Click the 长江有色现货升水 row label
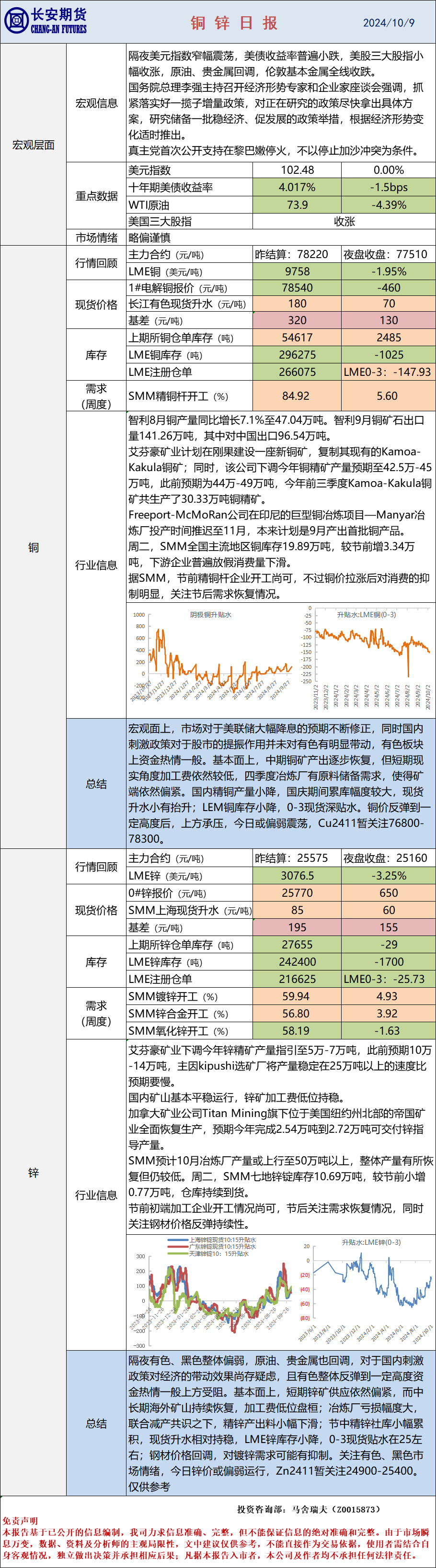The image size is (436, 1568). 189,304
